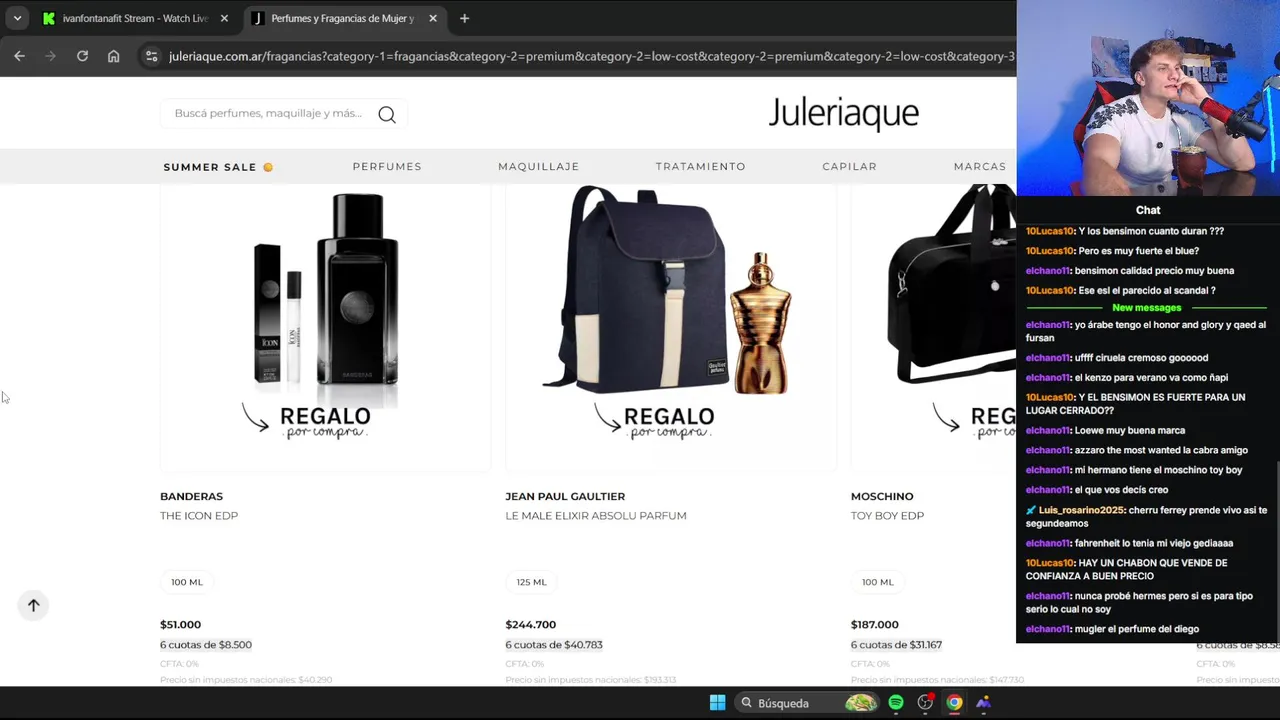Open a new browser tab
The height and width of the screenshot is (720, 1280).
464,18
